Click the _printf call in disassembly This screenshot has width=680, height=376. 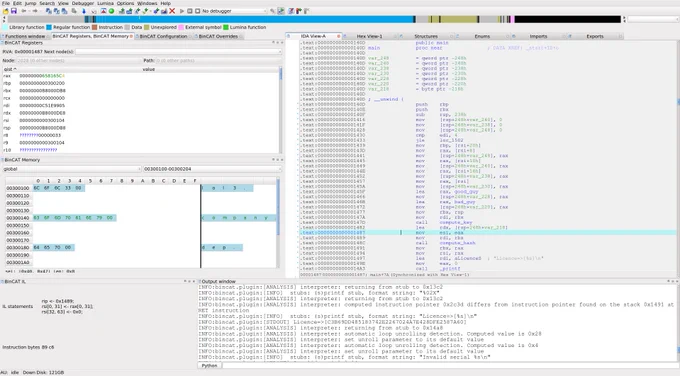tap(450, 269)
